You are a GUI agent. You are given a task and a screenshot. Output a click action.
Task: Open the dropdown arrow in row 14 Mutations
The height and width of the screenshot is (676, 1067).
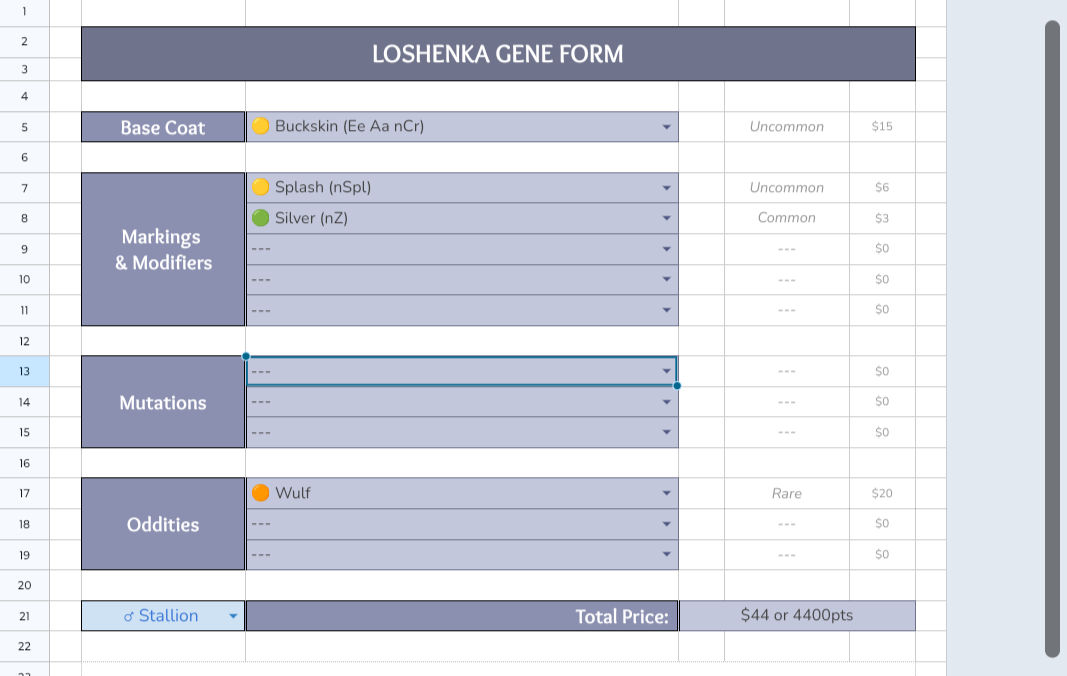[666, 402]
